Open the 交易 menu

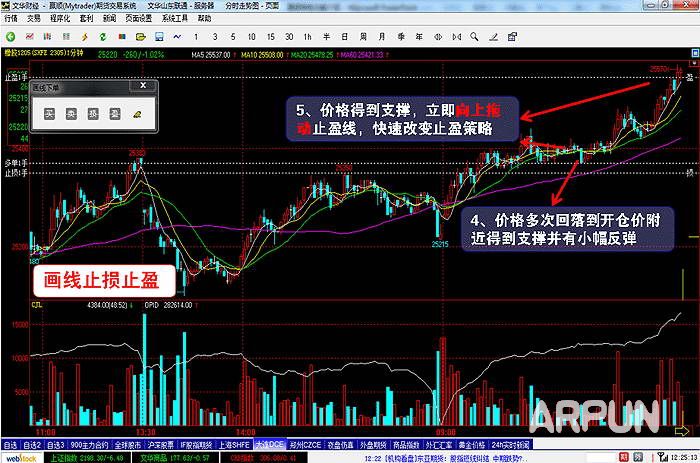point(33,18)
